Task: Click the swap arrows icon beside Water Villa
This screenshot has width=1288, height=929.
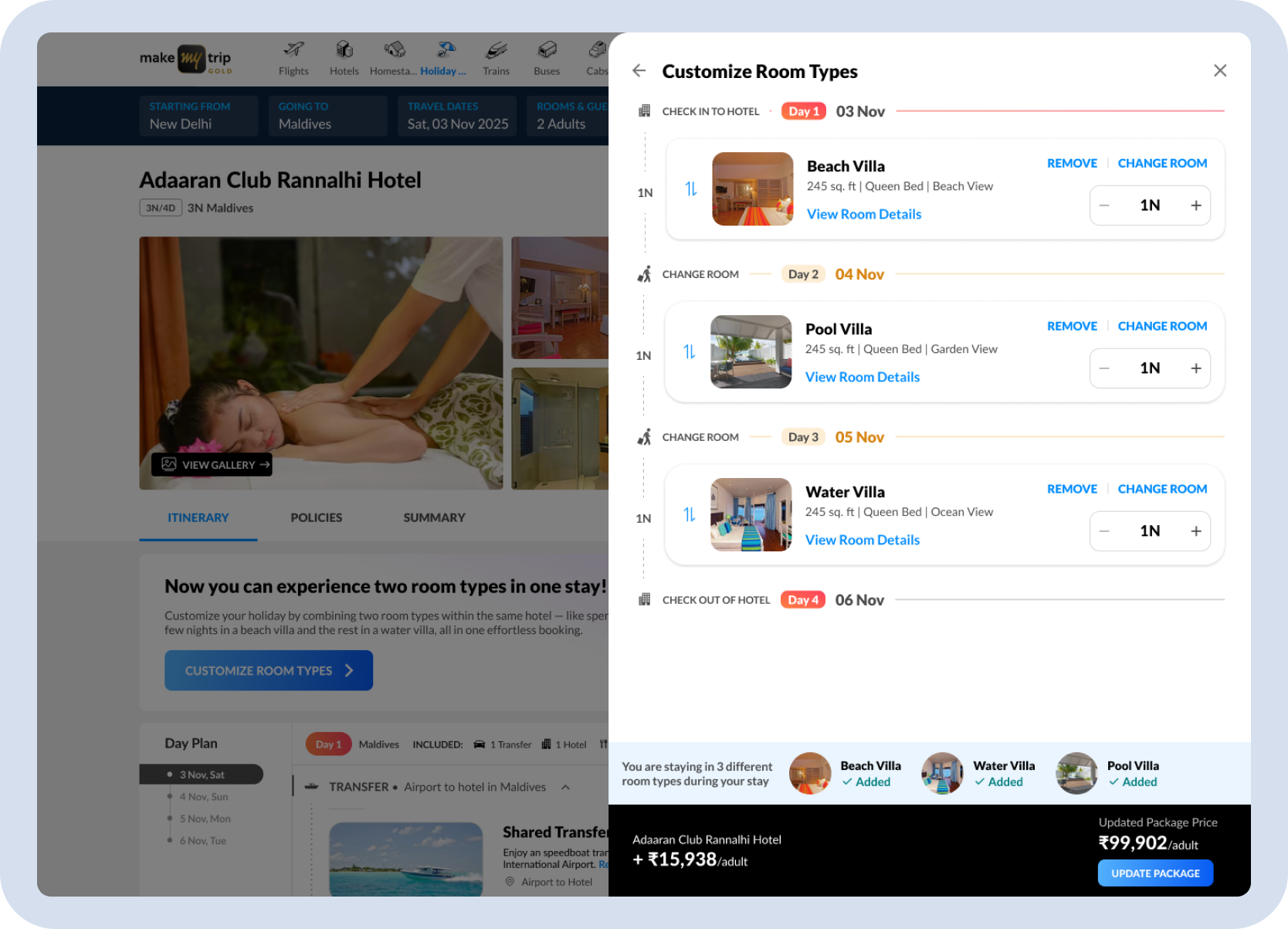Action: click(x=690, y=514)
